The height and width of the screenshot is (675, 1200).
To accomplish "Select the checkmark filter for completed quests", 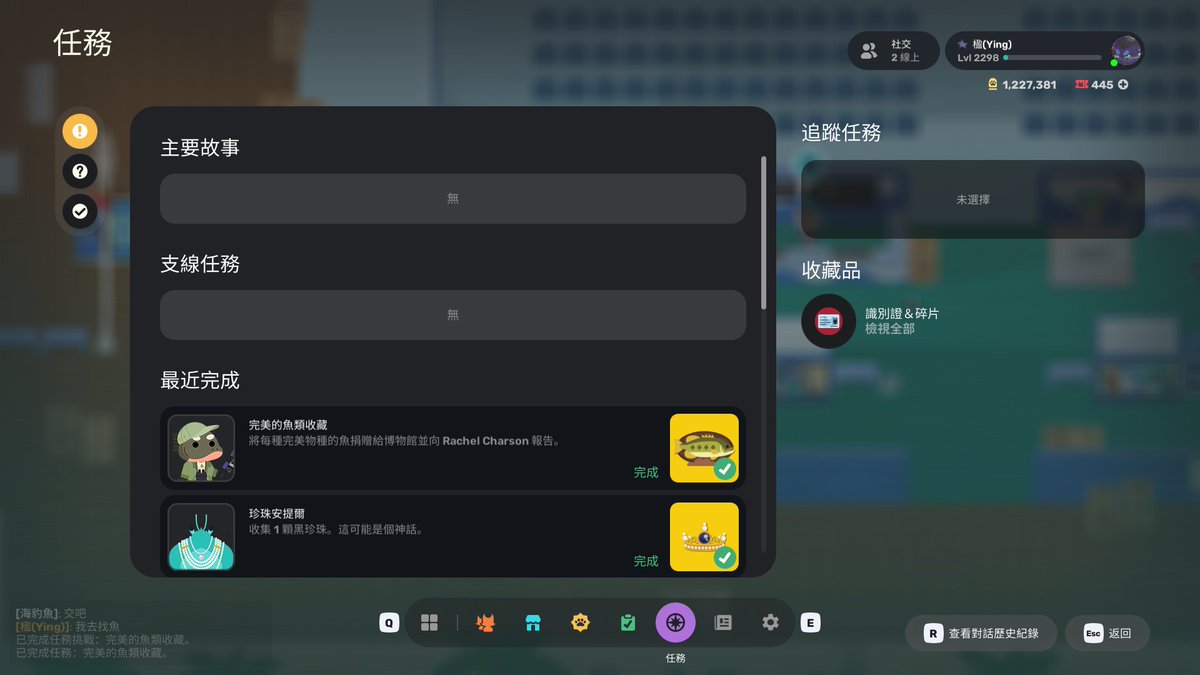I will [80, 211].
